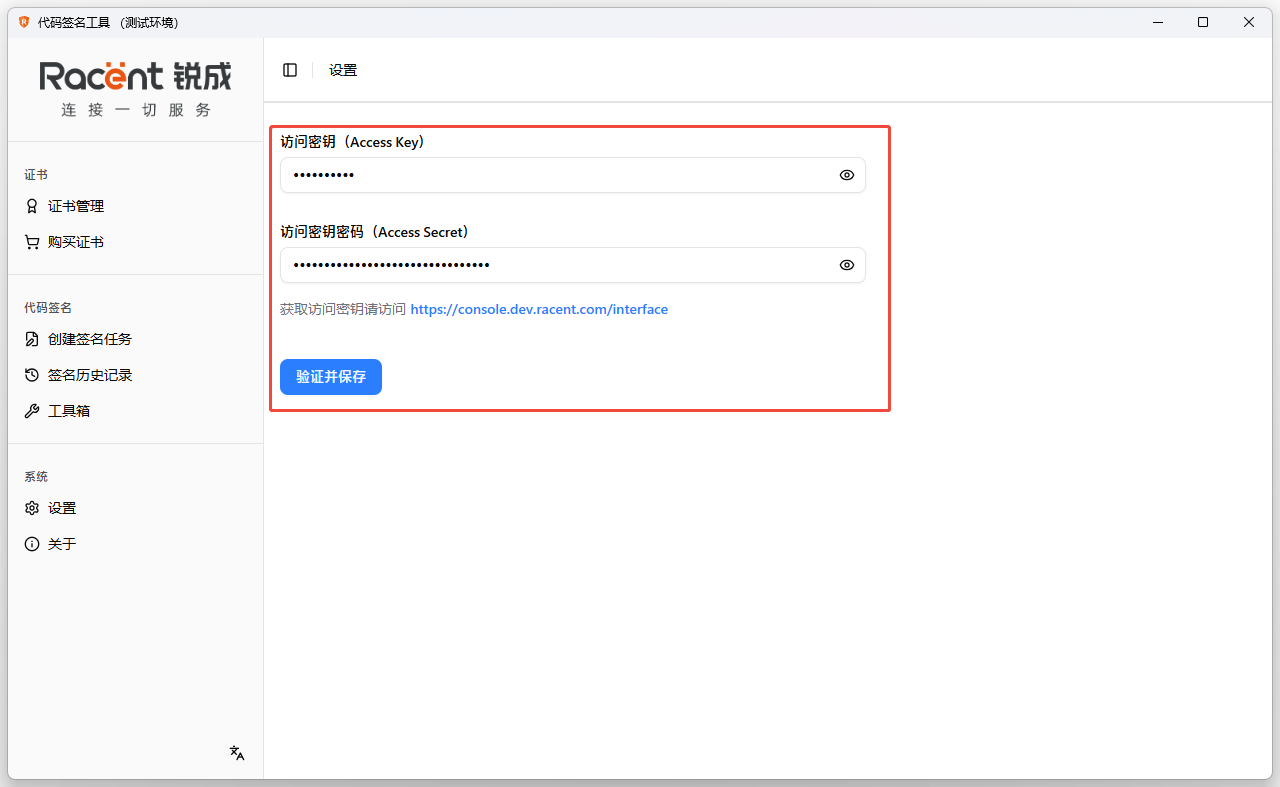
Task: Click the 设置 gear icon
Action: click(x=32, y=508)
